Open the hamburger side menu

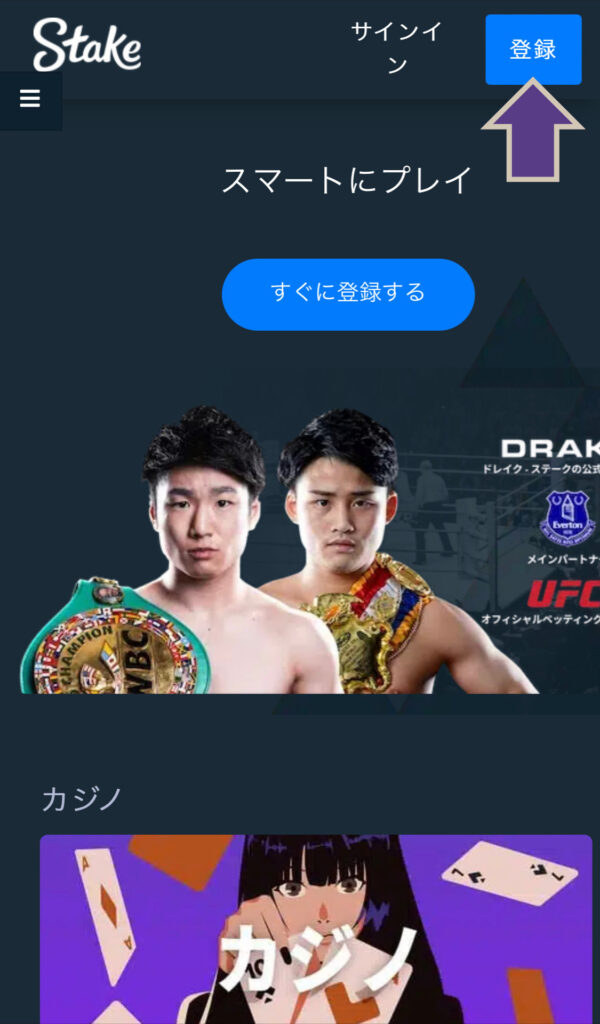pos(30,99)
